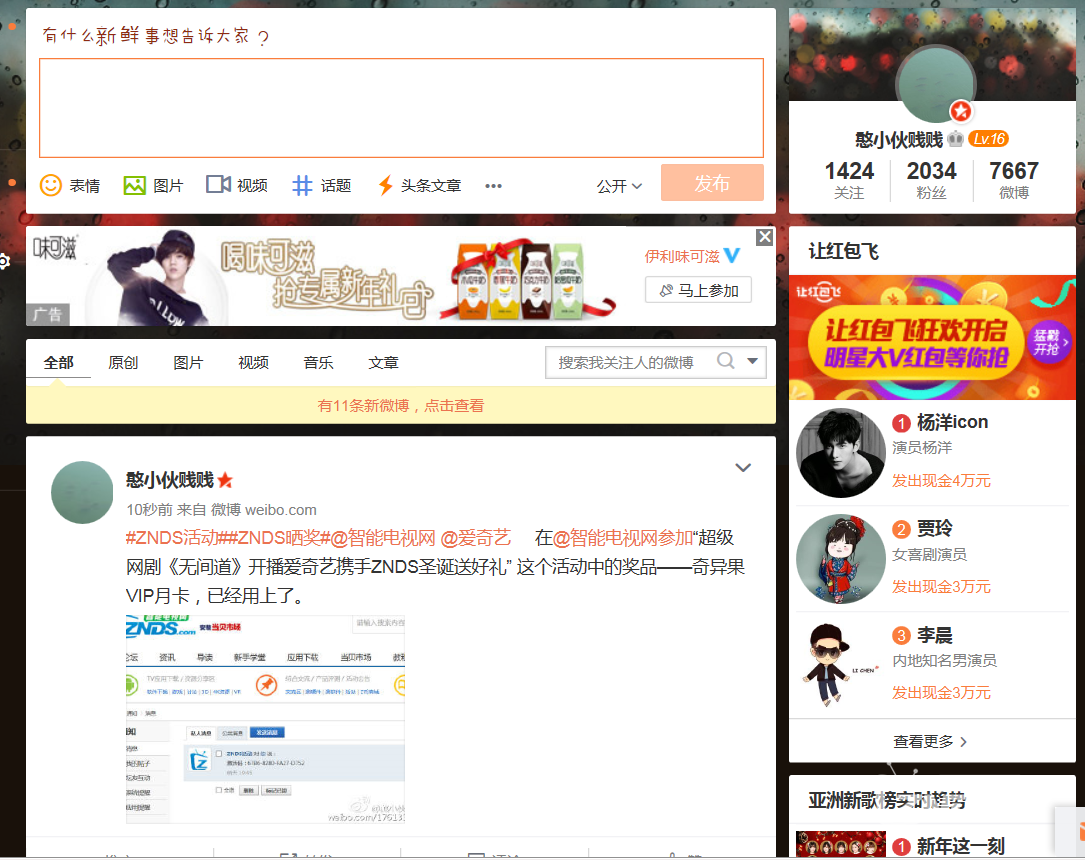Focus the new post text box
The height and width of the screenshot is (860, 1085).
click(x=401, y=108)
